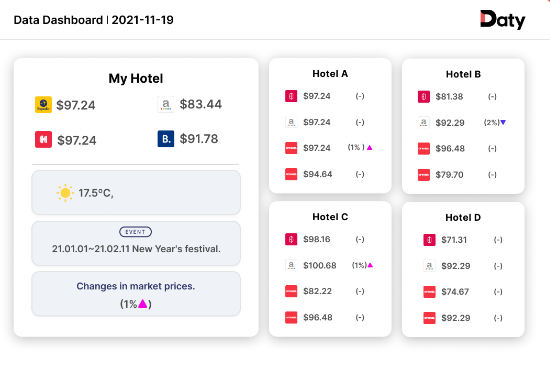Click the $74.67 price in Hotel D
This screenshot has height=366, width=550.
pyautogui.click(x=455, y=292)
